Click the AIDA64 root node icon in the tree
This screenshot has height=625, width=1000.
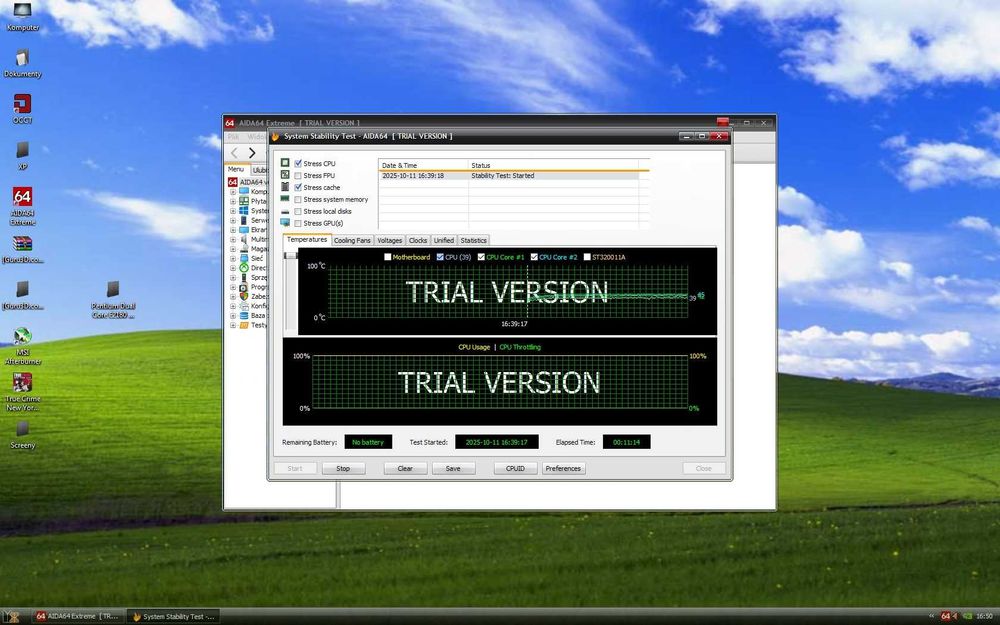(x=233, y=182)
